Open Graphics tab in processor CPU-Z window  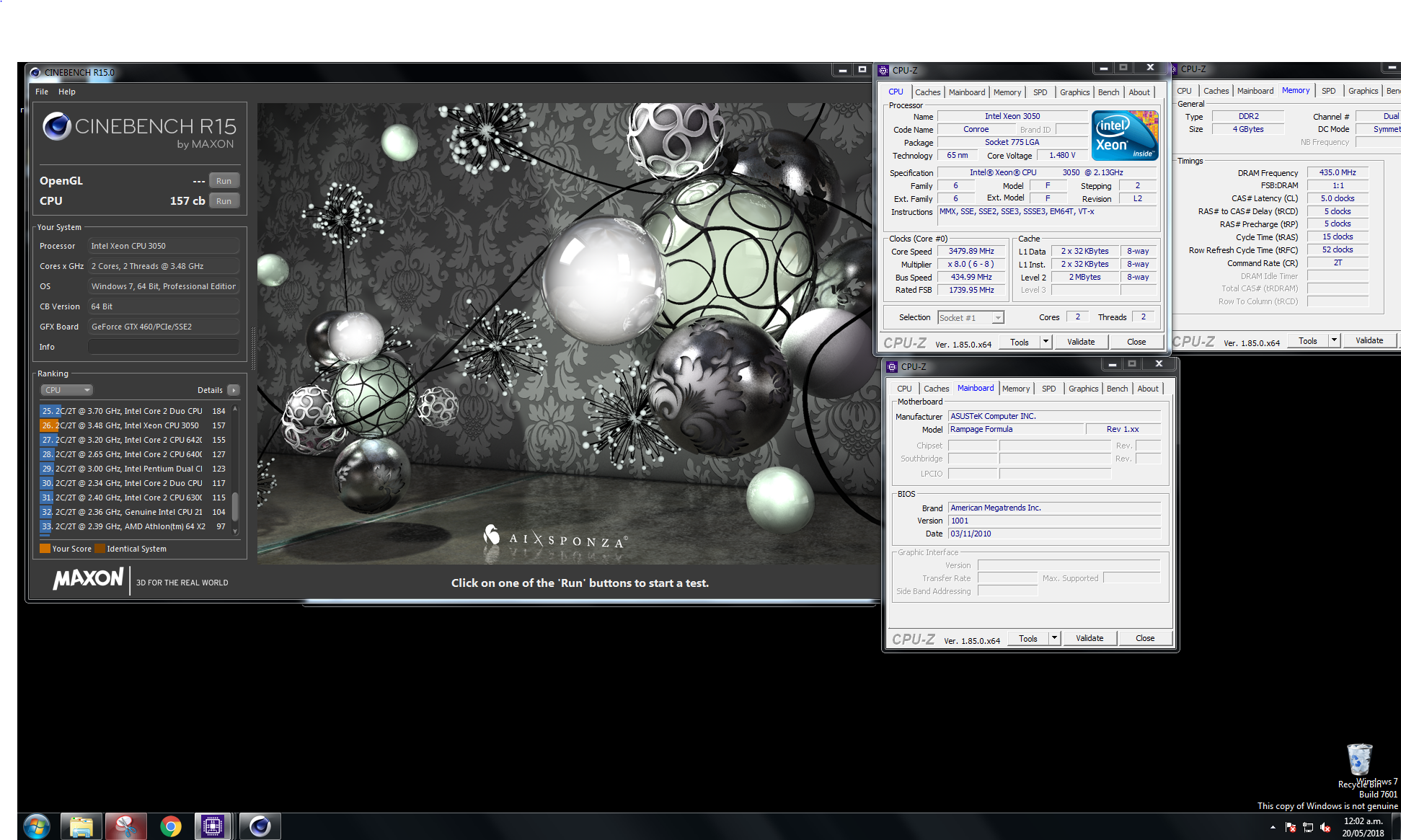pyautogui.click(x=1074, y=92)
